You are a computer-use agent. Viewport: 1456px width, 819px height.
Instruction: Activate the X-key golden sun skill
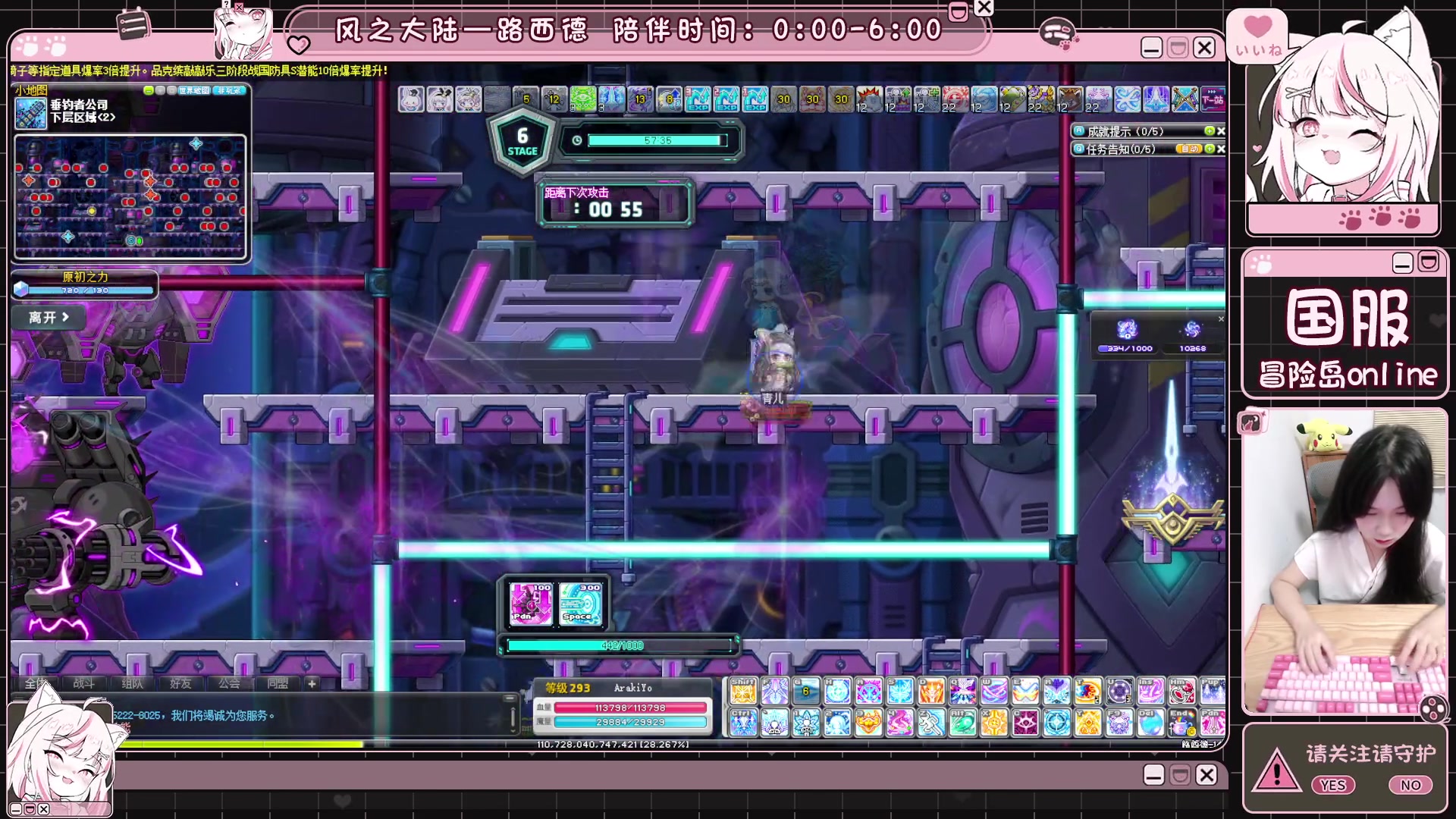pos(993,723)
